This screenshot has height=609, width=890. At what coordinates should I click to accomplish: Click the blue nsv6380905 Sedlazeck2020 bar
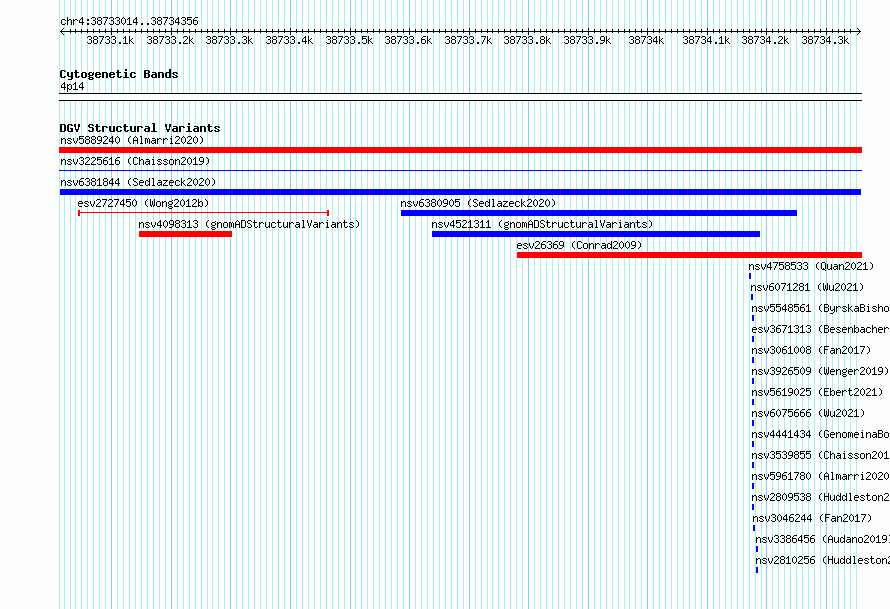(x=599, y=213)
